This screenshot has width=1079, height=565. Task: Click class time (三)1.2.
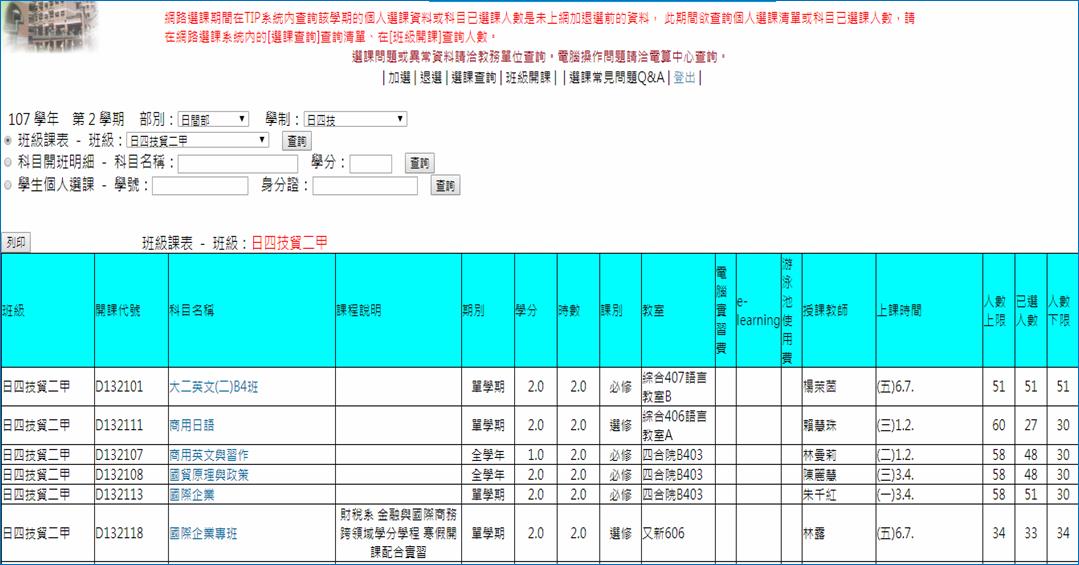pos(896,425)
